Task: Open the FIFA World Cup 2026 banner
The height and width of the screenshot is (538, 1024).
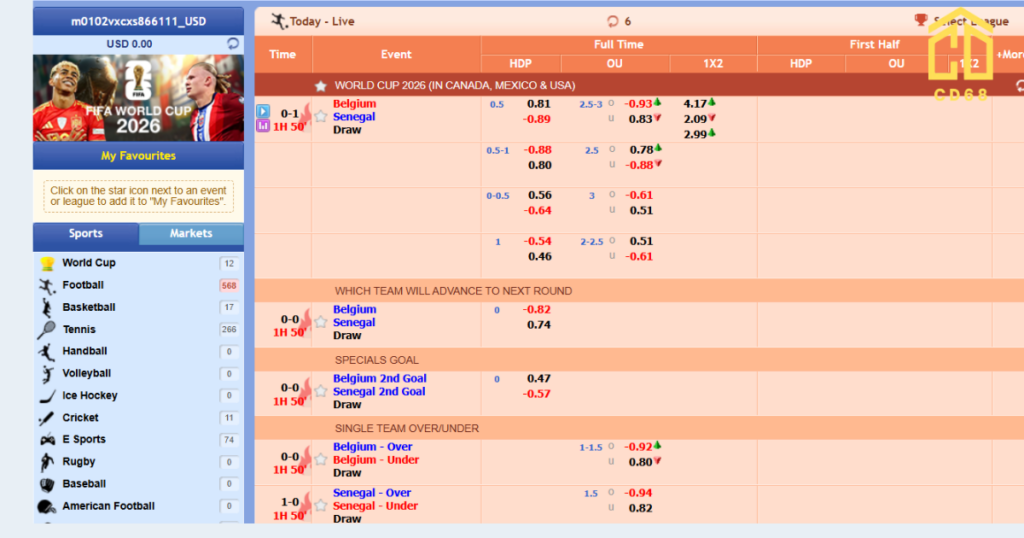Action: coord(138,98)
